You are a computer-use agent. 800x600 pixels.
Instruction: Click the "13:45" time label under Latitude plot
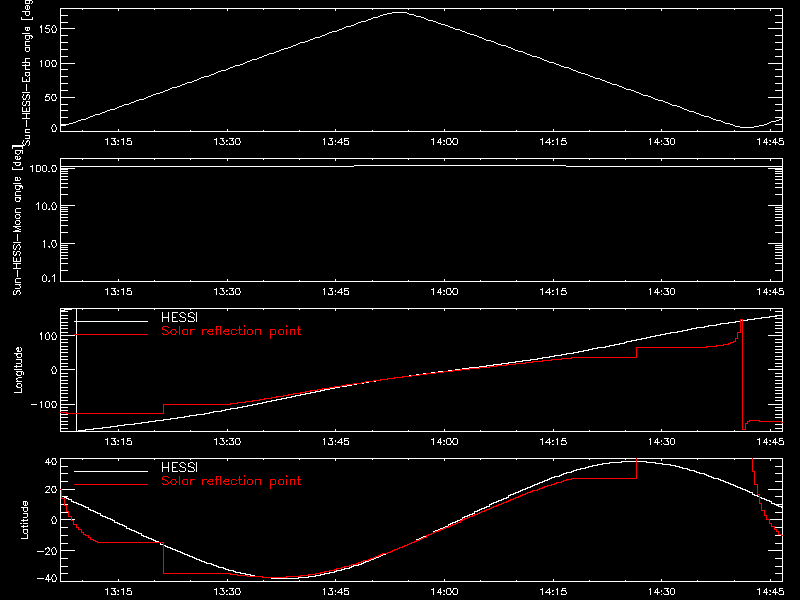[336, 592]
